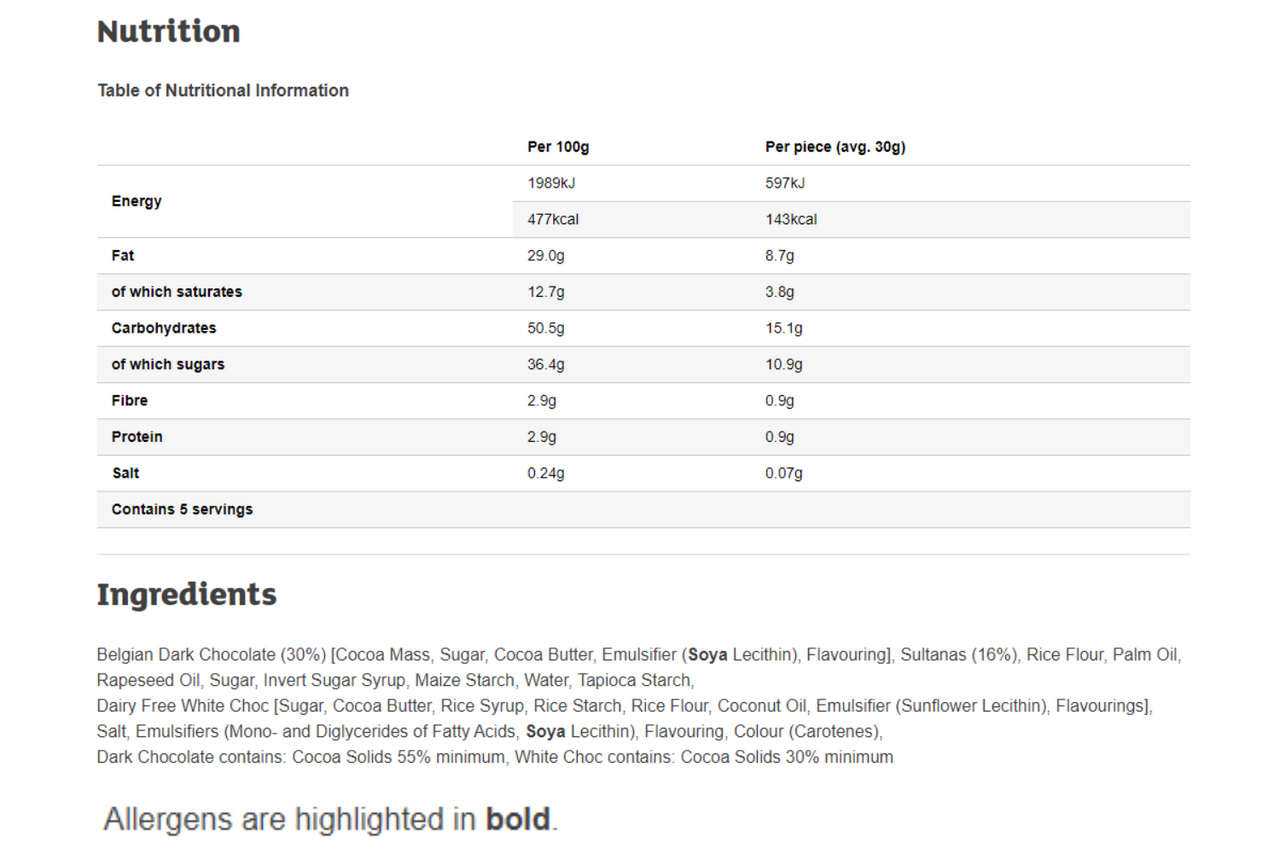This screenshot has width=1280, height=853.
Task: Click 'Dairy Free White Choc' ingredient text
Action: [183, 706]
